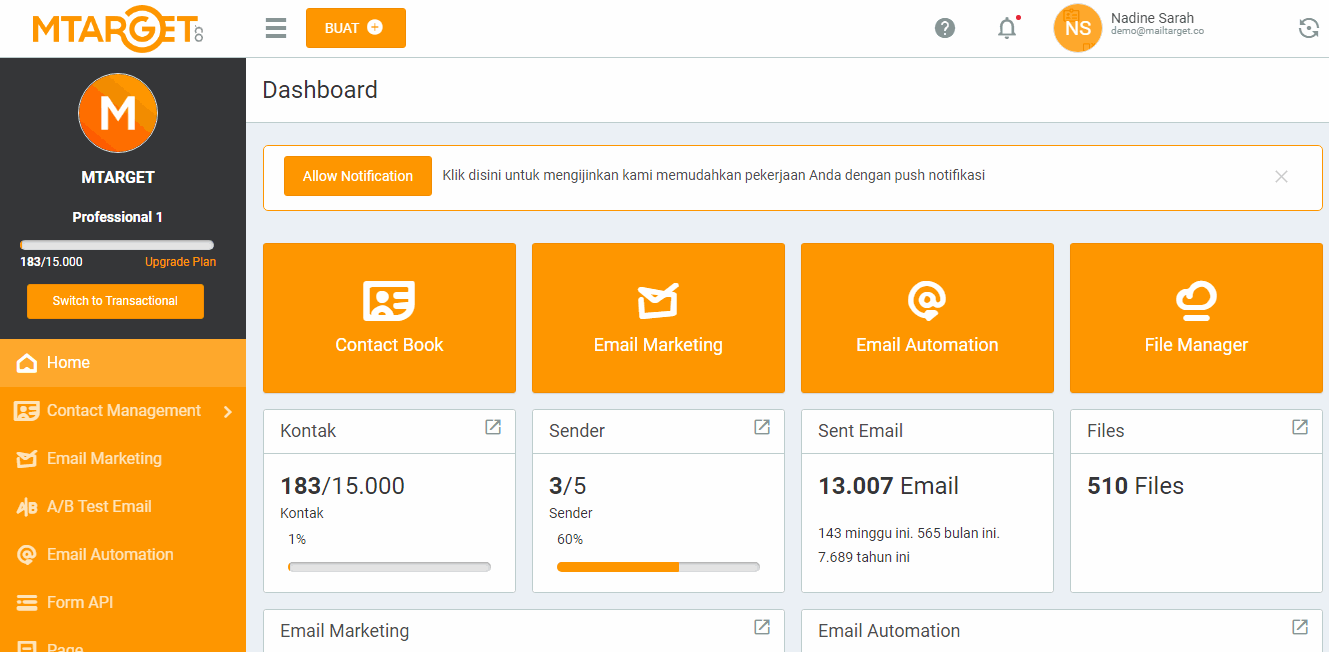Screen dimensions: 1329x652
Task: Open the File Manager tile
Action: tap(1196, 318)
